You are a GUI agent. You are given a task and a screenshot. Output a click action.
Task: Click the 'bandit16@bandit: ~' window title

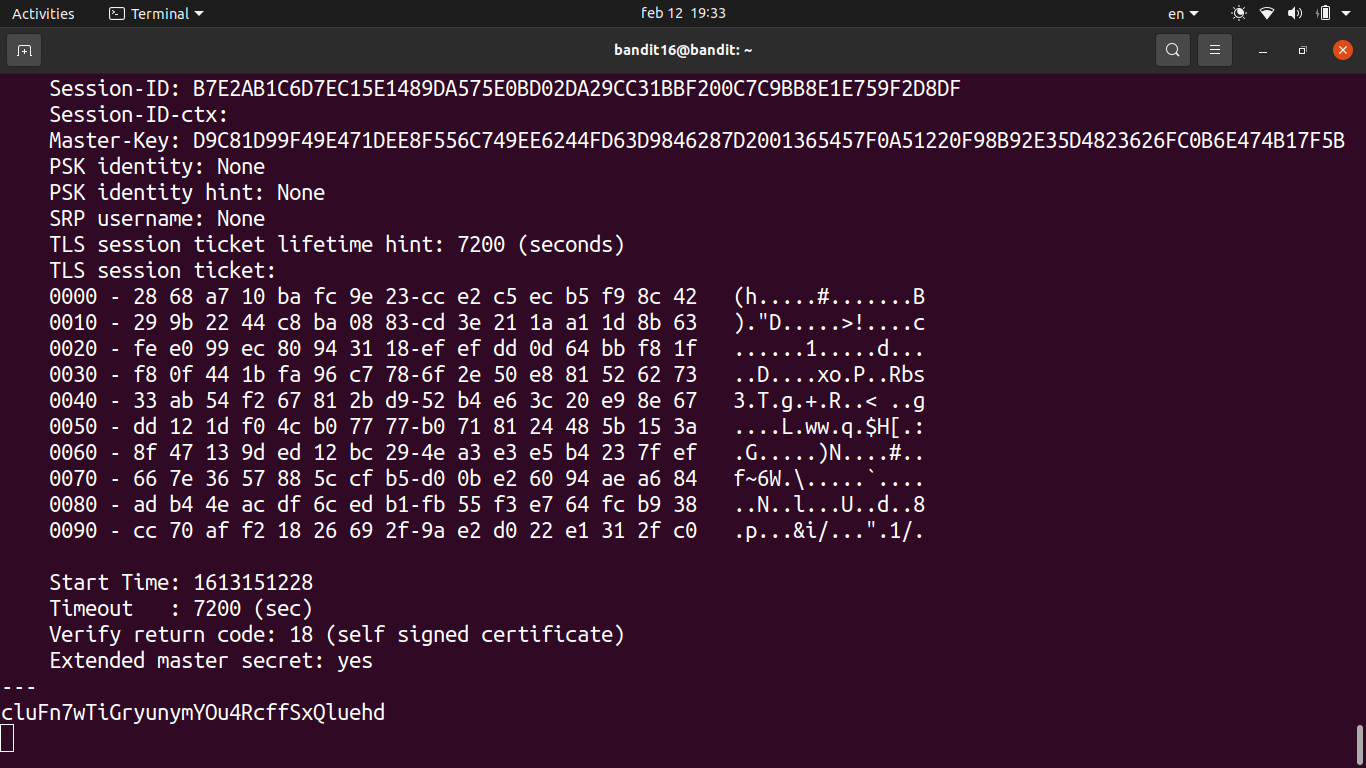pos(683,50)
